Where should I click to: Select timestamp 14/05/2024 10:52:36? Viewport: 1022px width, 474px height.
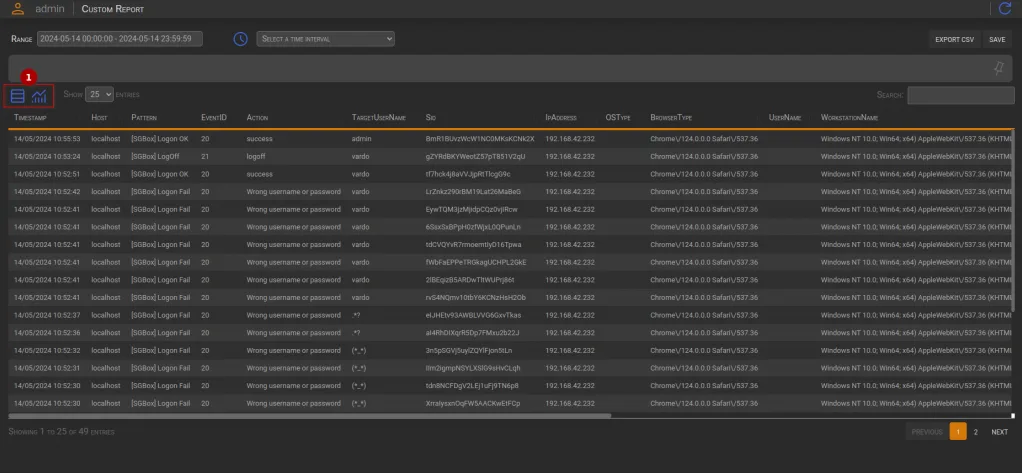[x=47, y=333]
